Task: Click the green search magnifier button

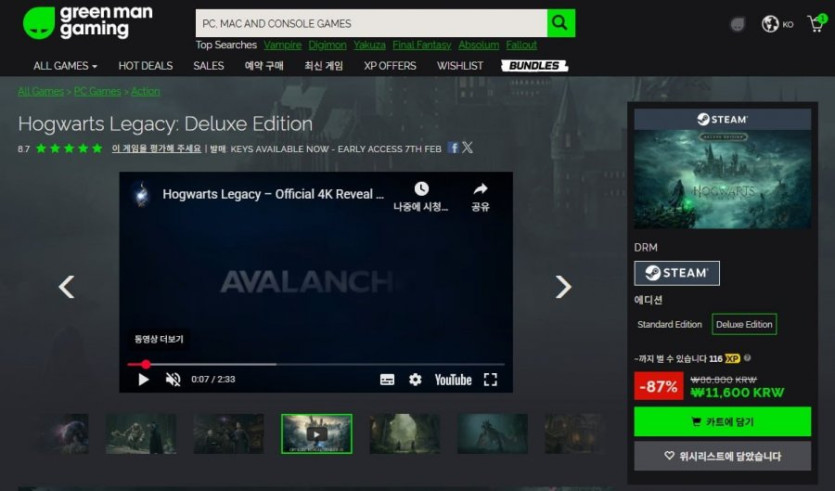Action: pos(561,22)
